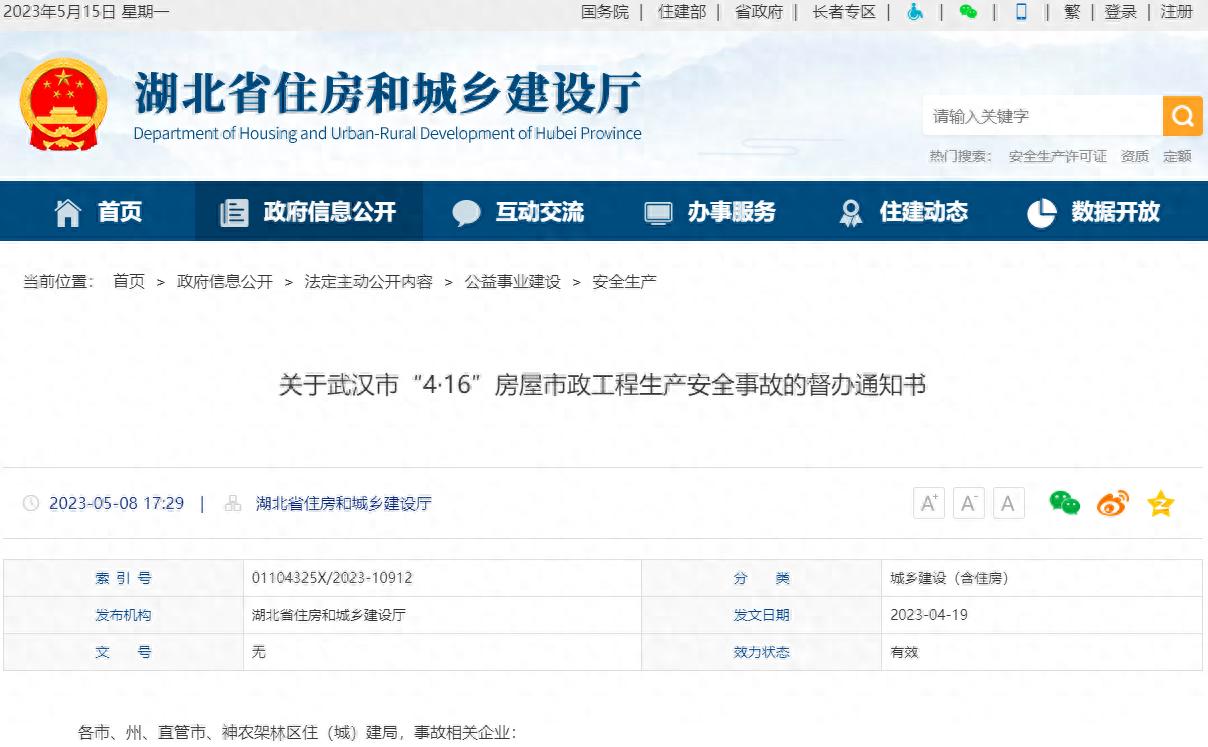The width and height of the screenshot is (1208, 747).
Task: Open the 安全生产许可证 hot search link
Action: pos(1057,156)
